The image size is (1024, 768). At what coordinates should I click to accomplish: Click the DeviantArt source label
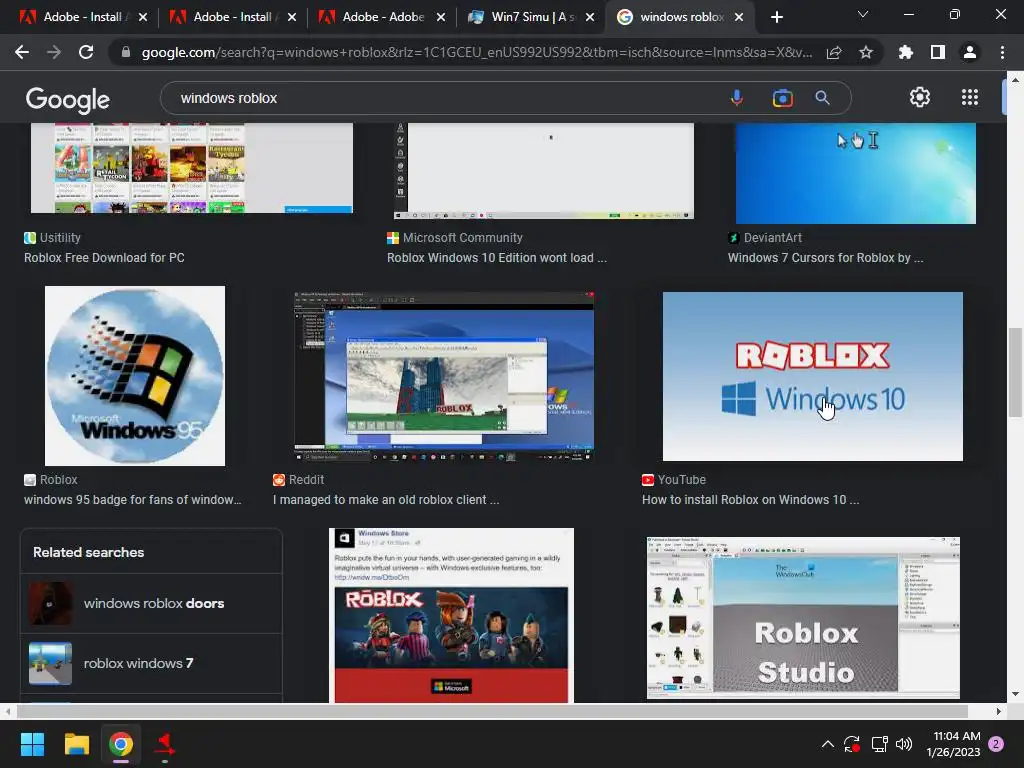click(773, 238)
